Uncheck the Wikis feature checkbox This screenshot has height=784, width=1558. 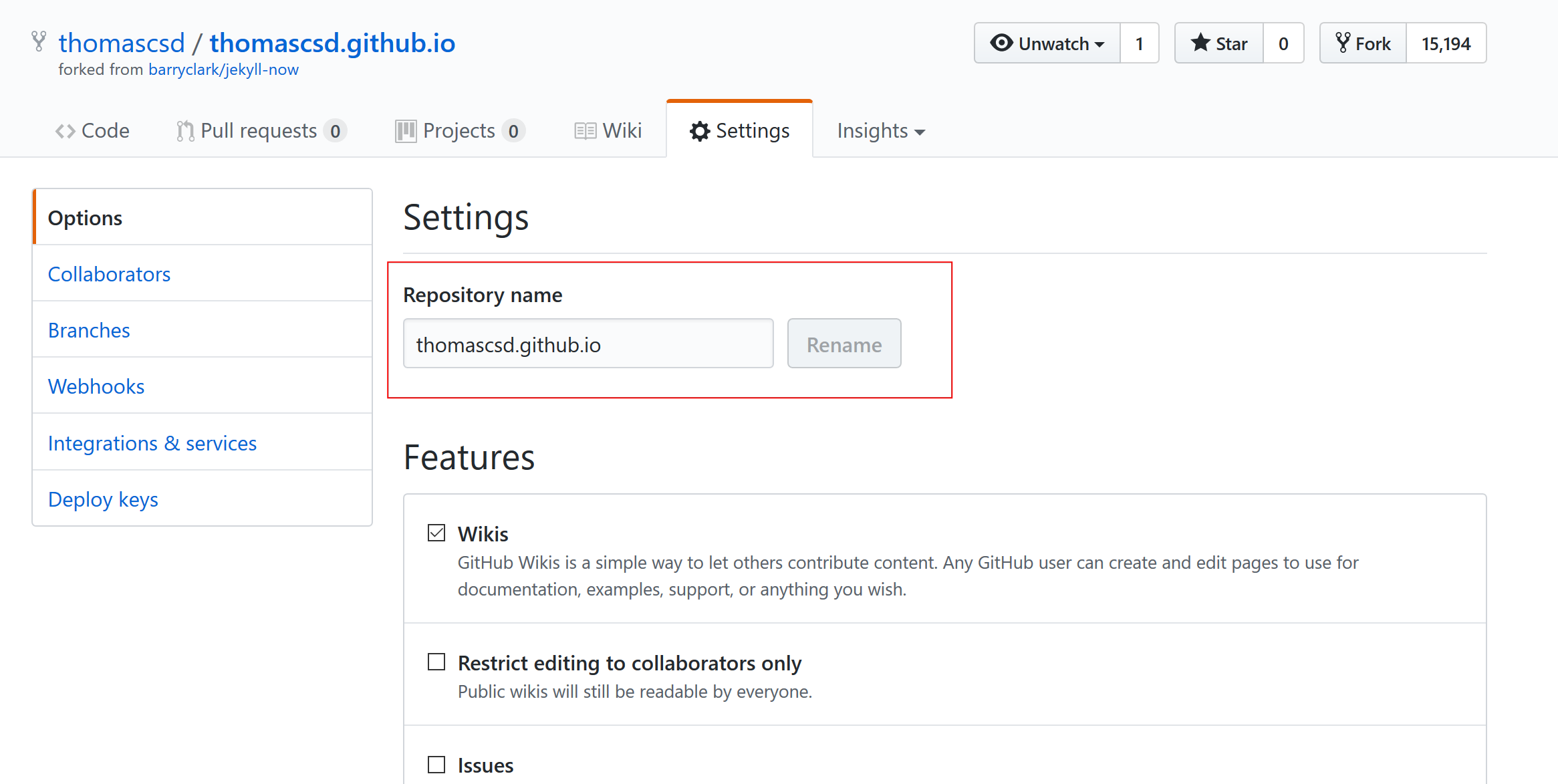pos(436,533)
